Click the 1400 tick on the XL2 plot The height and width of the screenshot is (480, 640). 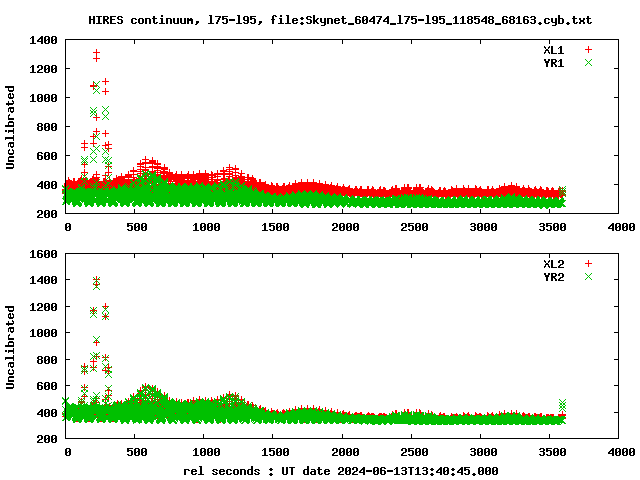43,280
